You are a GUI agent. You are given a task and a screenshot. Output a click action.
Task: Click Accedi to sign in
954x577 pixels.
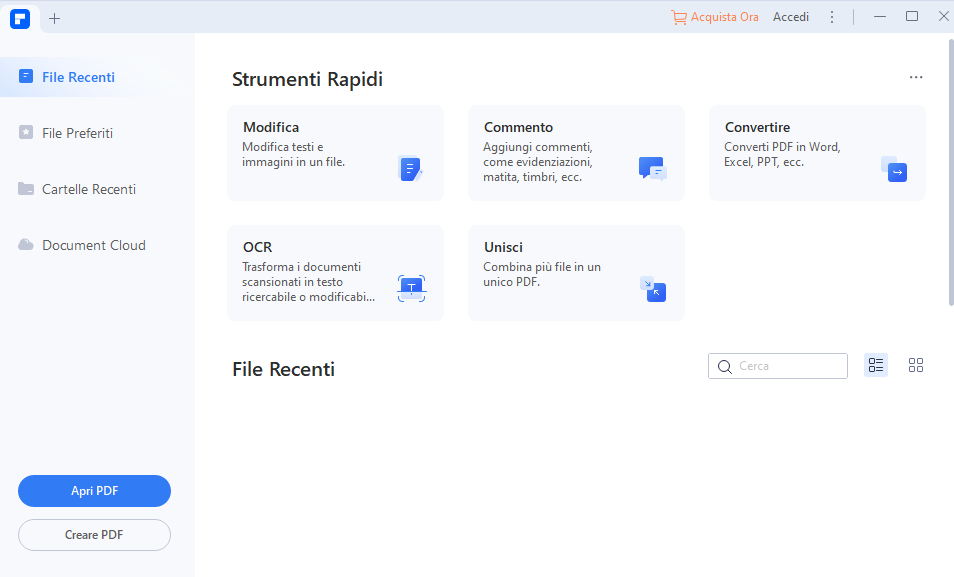coord(790,17)
